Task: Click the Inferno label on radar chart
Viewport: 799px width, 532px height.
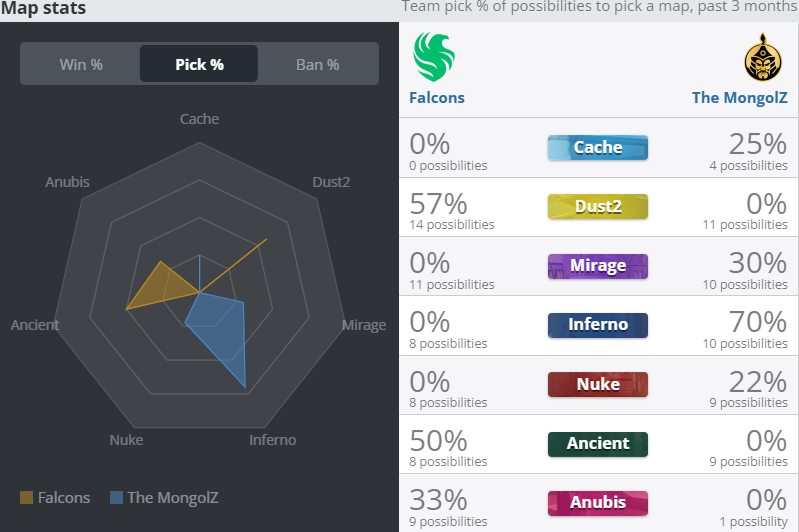Action: 273,440
